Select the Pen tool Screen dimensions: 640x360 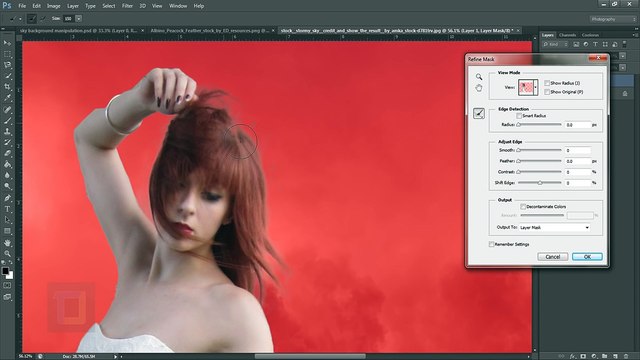(7, 198)
